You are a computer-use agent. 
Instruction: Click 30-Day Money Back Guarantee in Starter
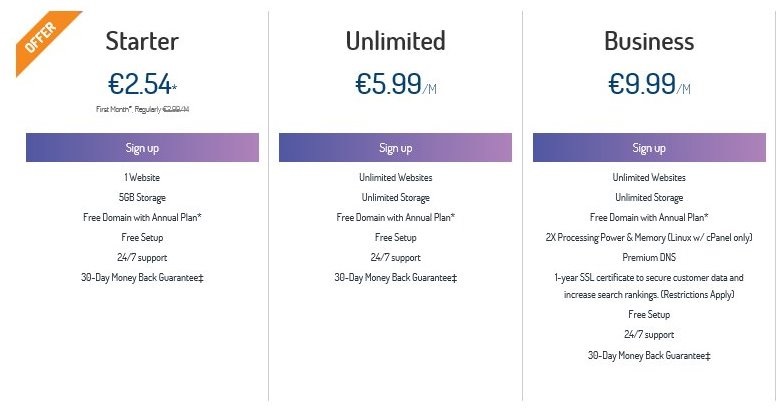[142, 278]
